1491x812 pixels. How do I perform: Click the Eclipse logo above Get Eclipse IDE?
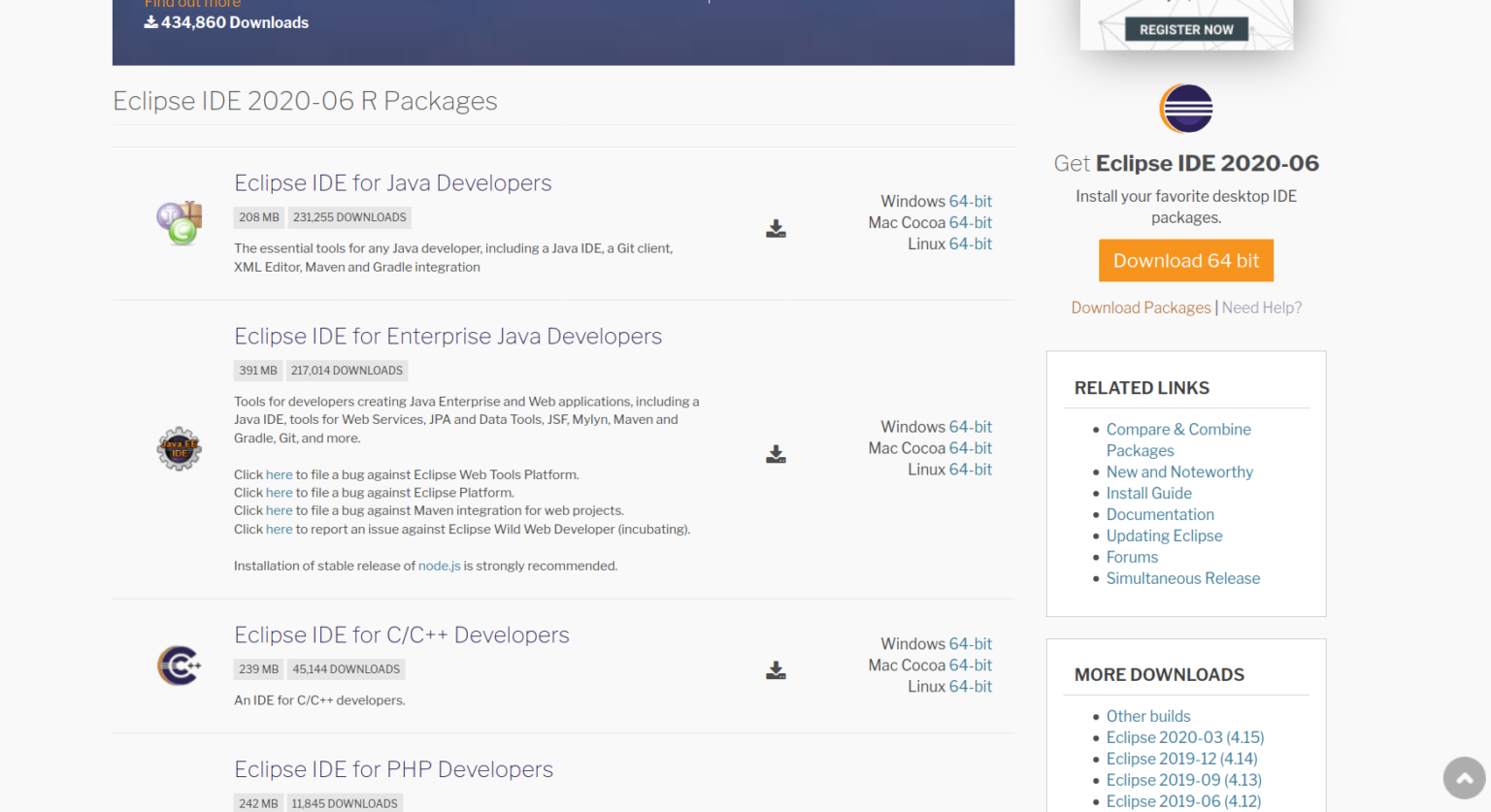(x=1186, y=109)
